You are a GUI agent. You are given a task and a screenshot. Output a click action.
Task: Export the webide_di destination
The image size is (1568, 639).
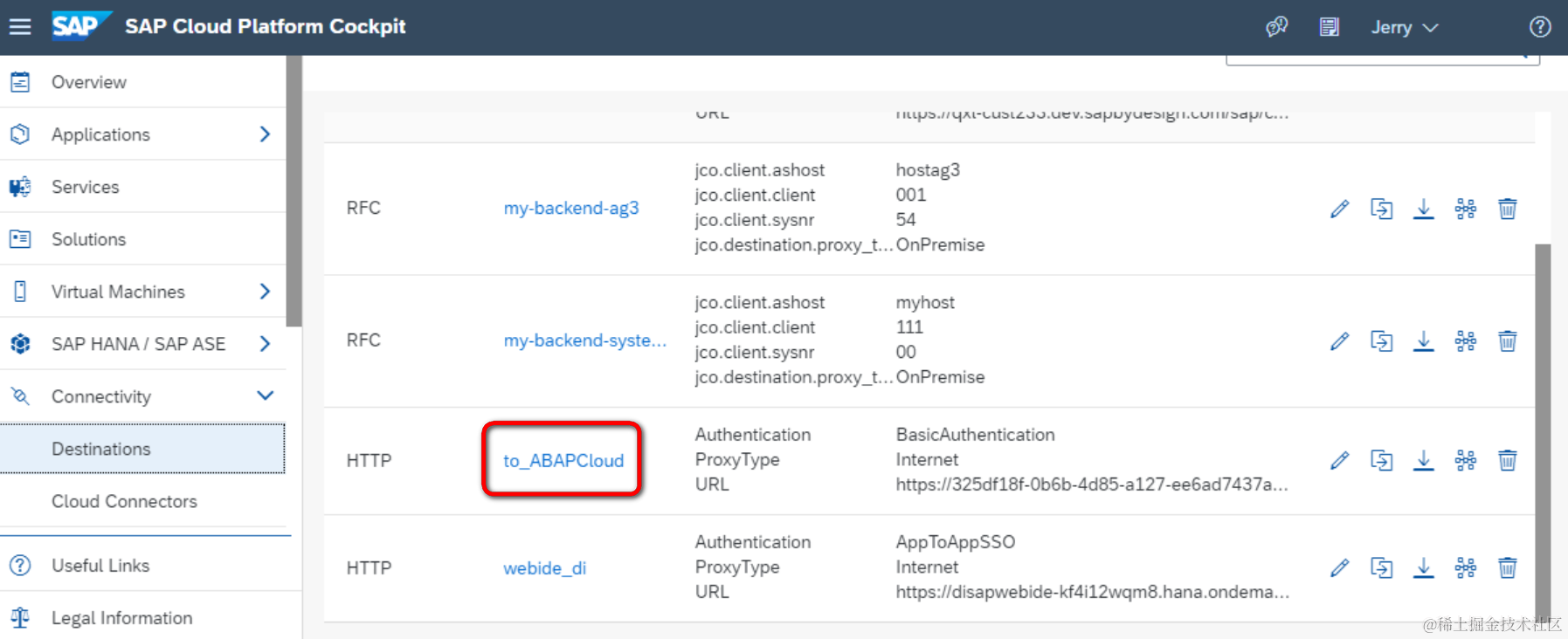(x=1424, y=567)
